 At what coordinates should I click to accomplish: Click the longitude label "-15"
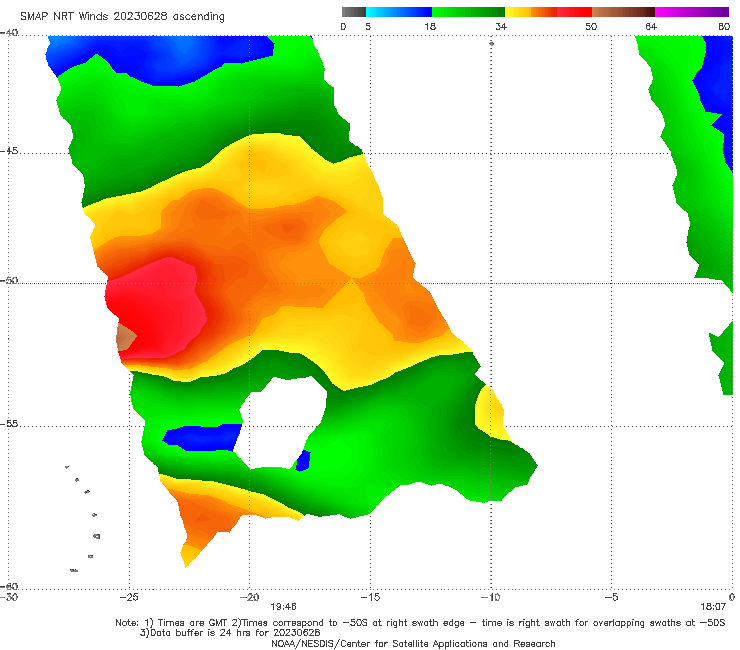(x=370, y=597)
